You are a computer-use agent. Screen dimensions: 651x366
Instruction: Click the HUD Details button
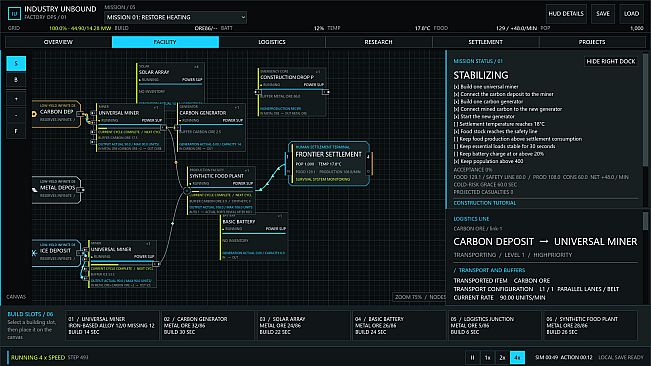[x=566, y=14]
